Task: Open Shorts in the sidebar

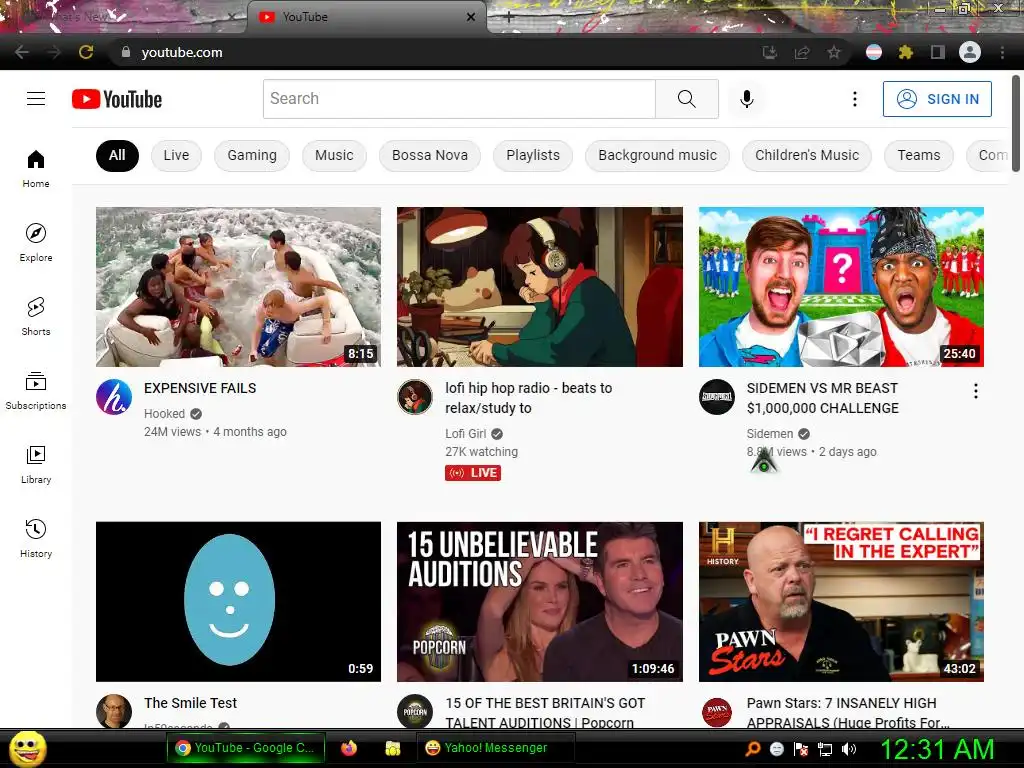Action: pyautogui.click(x=36, y=316)
